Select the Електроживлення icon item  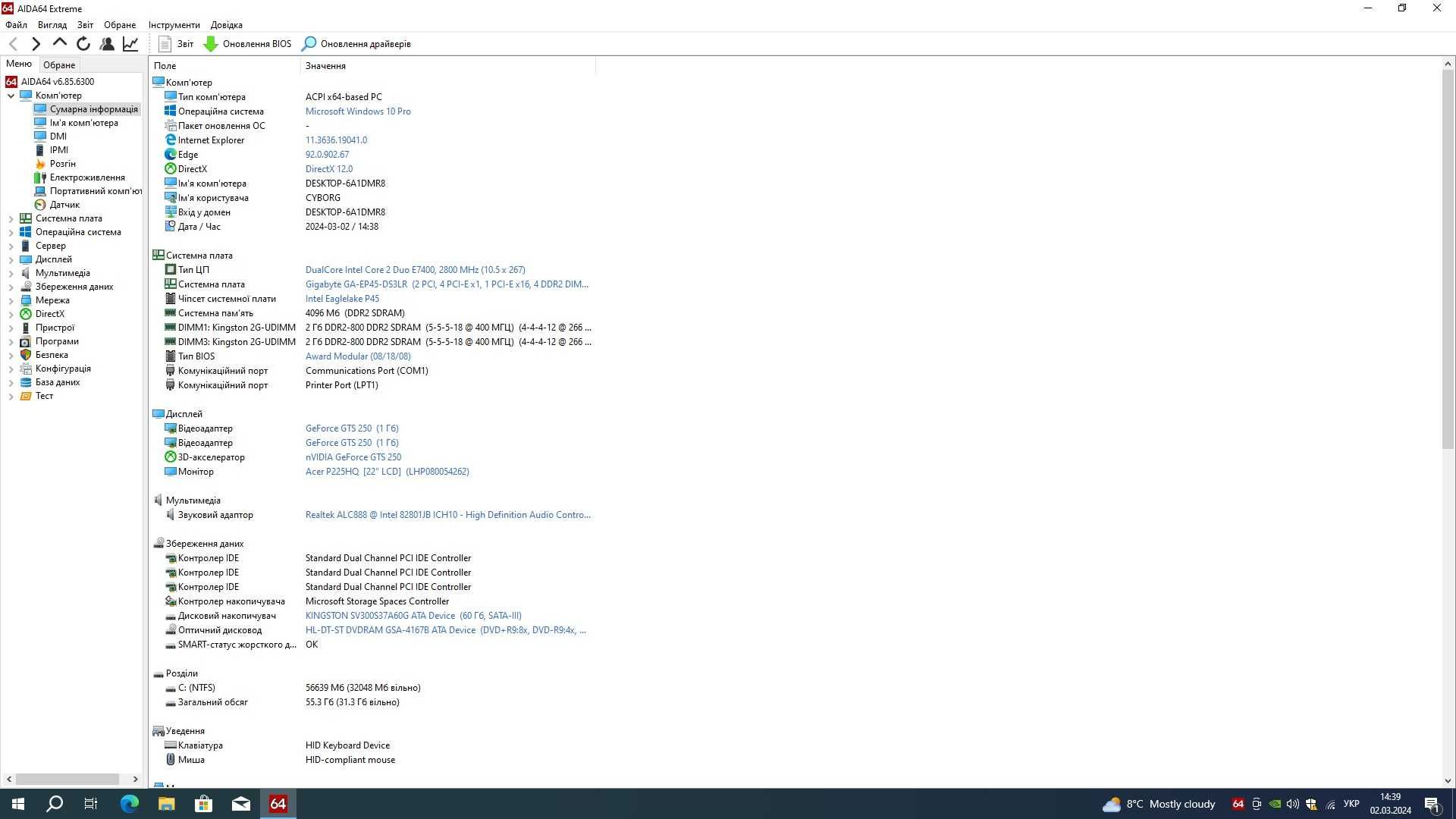click(40, 177)
